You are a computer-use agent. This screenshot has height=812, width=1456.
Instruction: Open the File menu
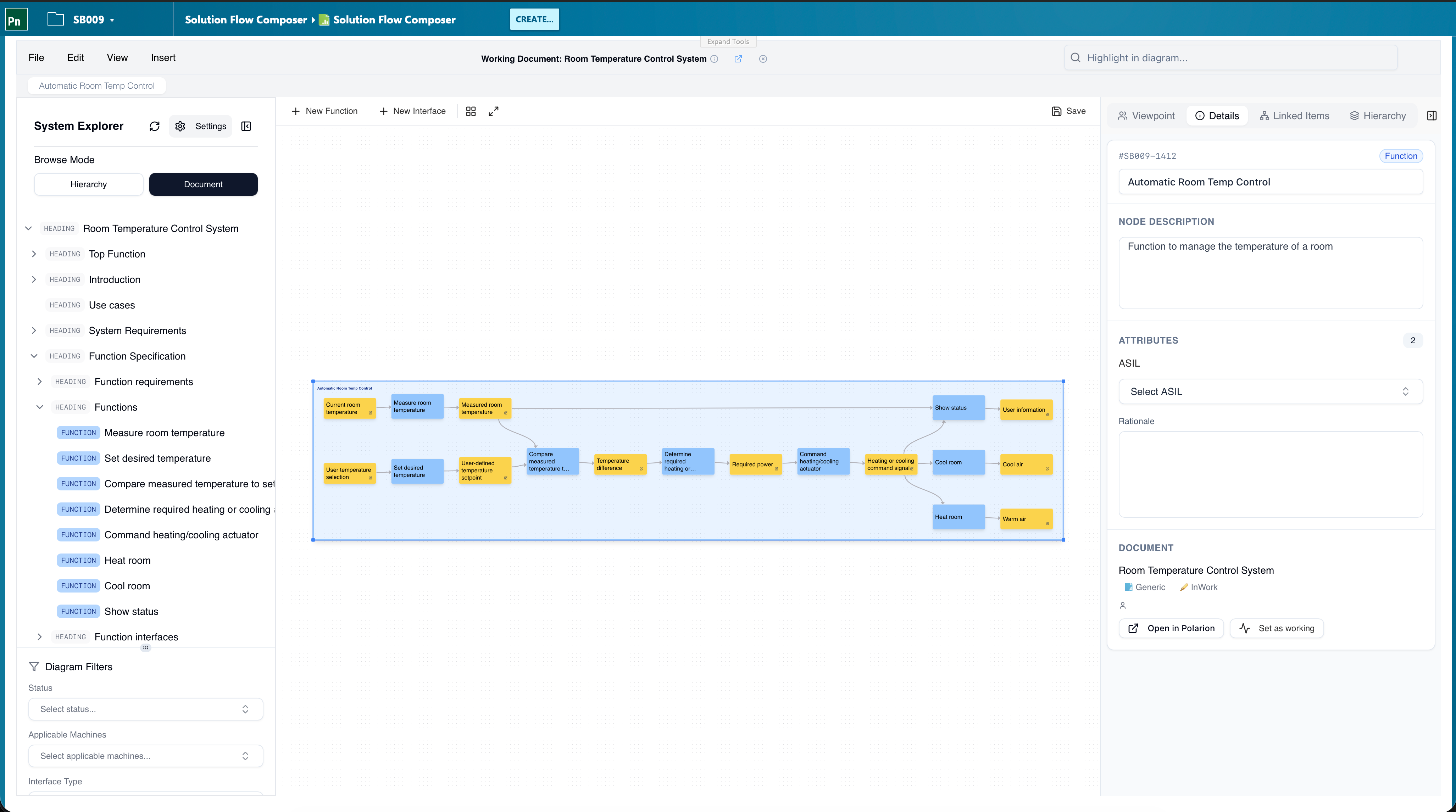click(36, 58)
